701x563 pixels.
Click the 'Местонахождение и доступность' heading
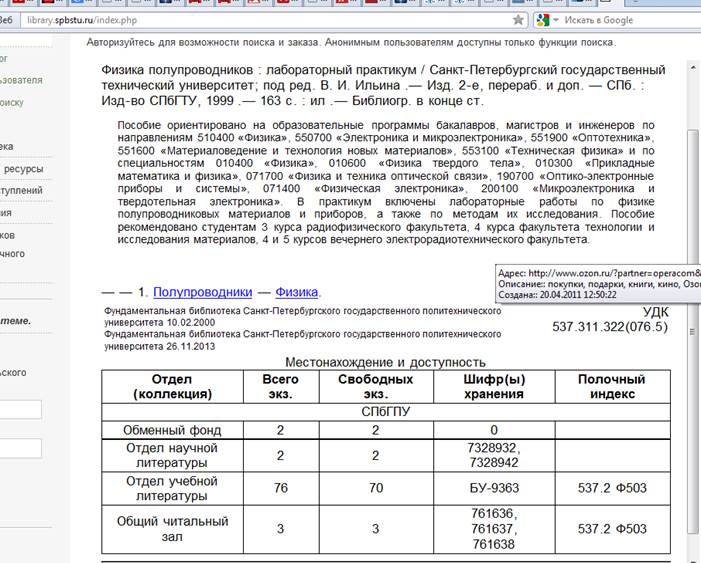coord(385,362)
